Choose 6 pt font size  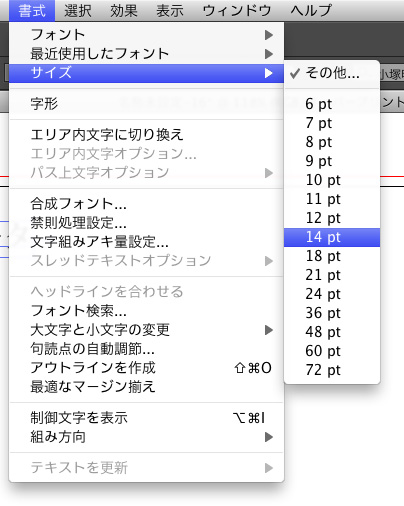click(x=332, y=104)
